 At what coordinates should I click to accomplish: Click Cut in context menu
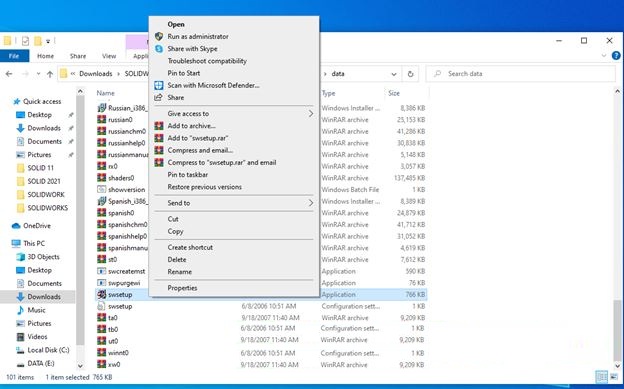[173, 219]
